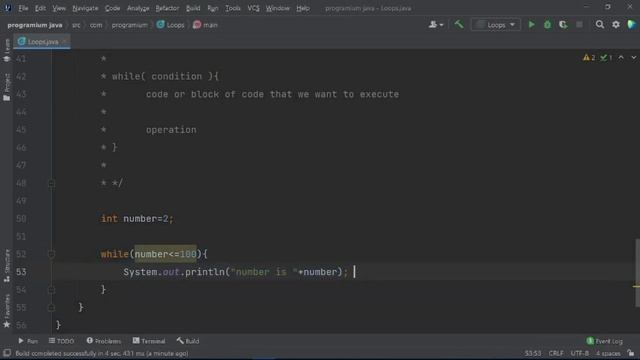Open the Help menu
640x360 pixels.
coord(303,8)
